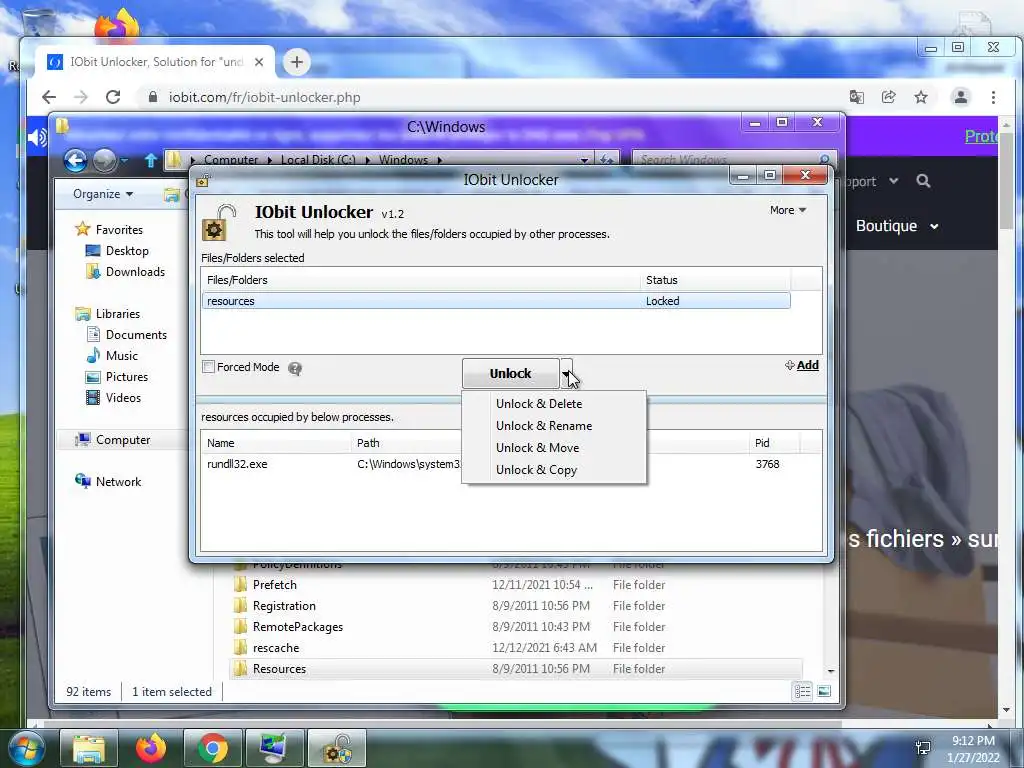The width and height of the screenshot is (1024, 768).
Task: Open Chrome from taskbar
Action: [213, 748]
